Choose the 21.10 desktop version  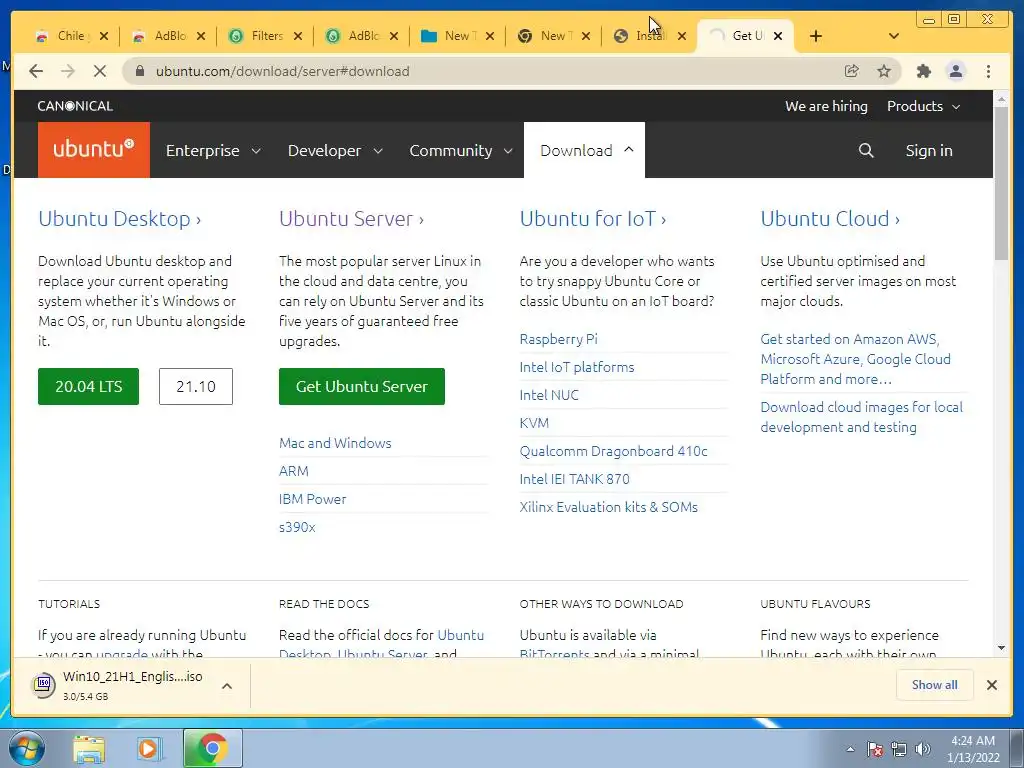(196, 387)
